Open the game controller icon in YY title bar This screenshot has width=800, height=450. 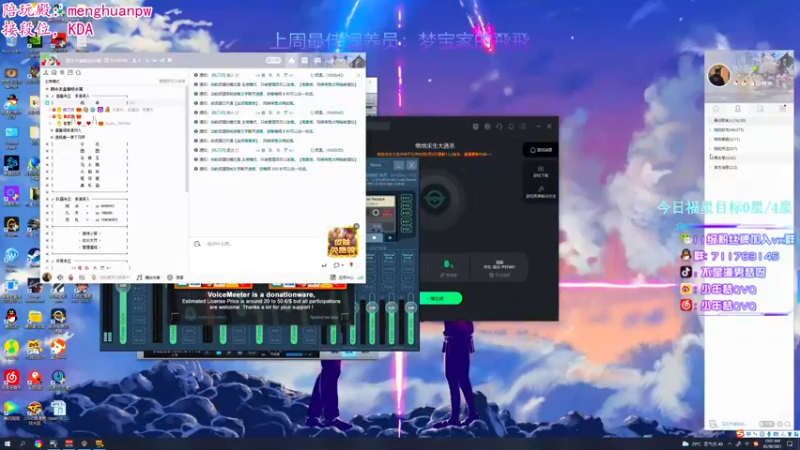pyautogui.click(x=317, y=60)
